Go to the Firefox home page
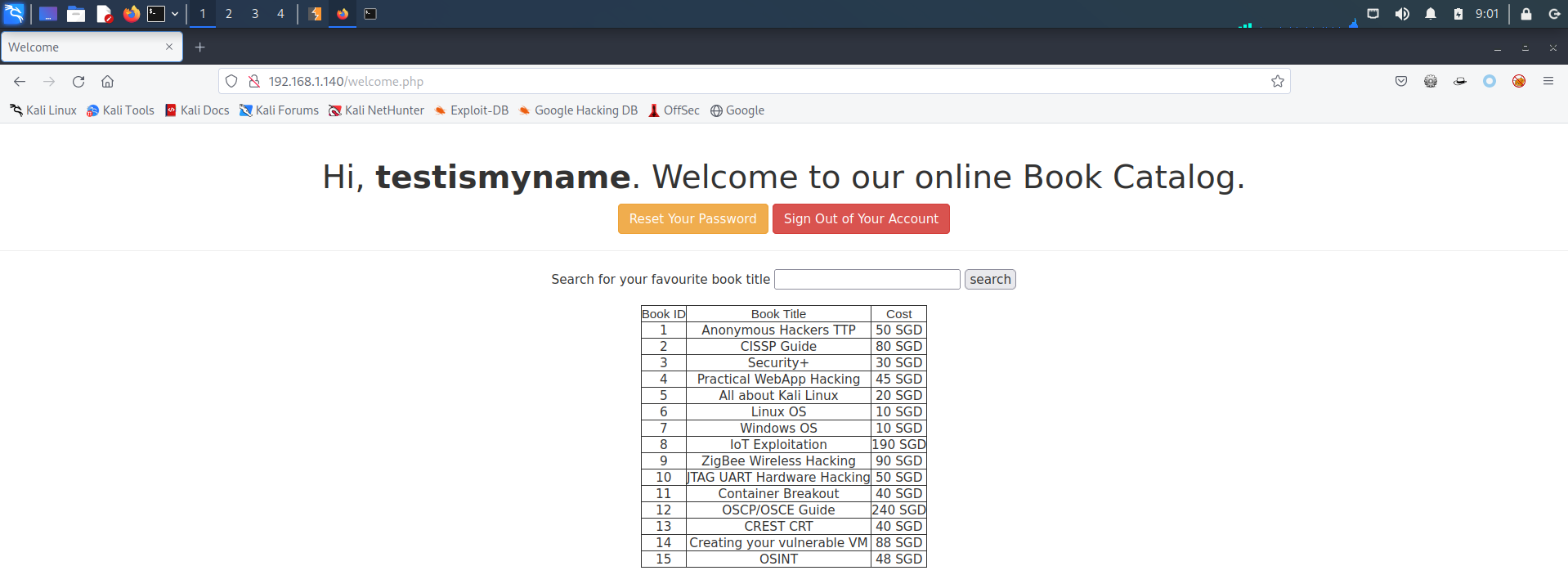The width and height of the screenshot is (1568, 575). (107, 82)
